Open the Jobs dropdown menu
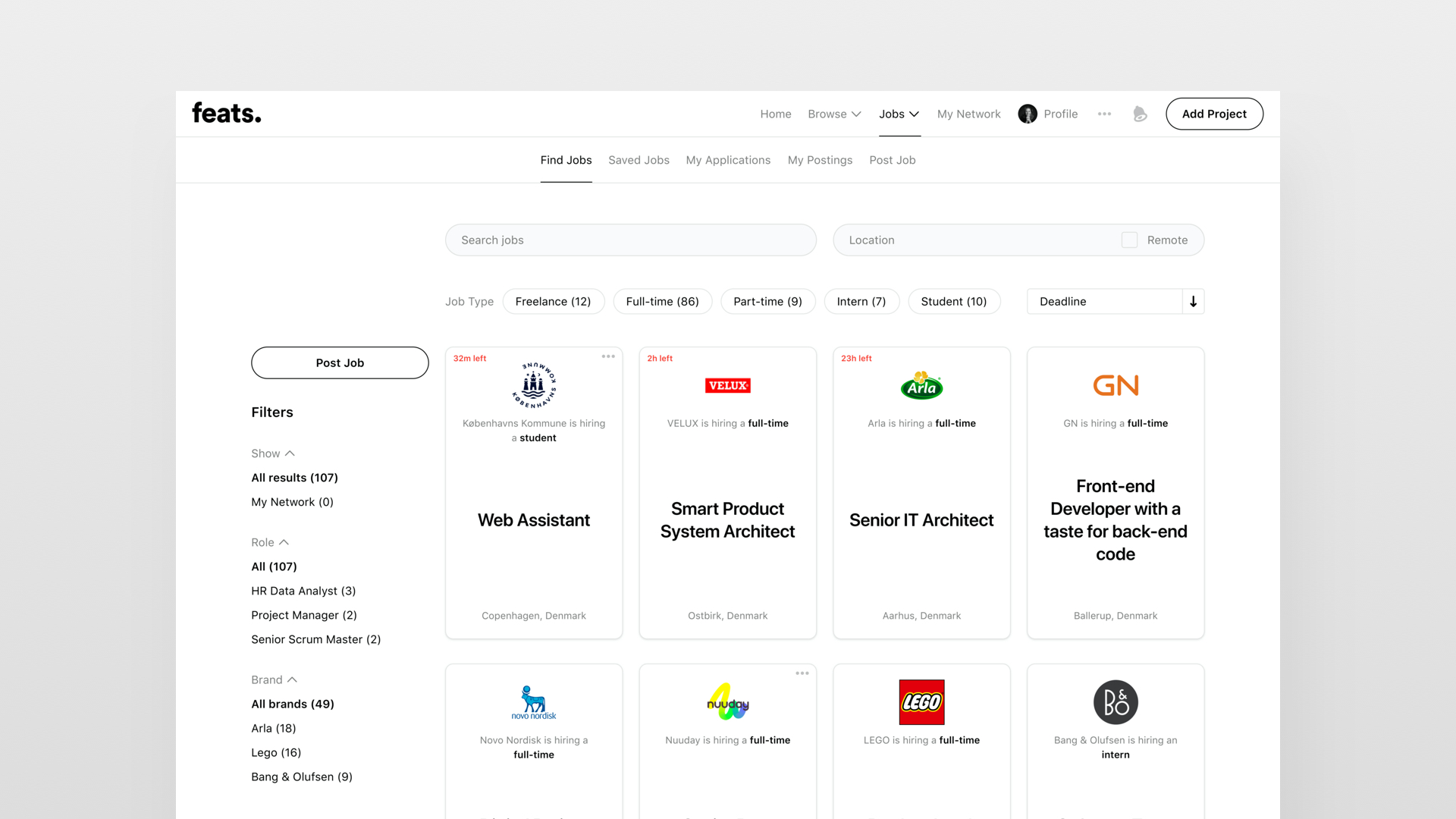The width and height of the screenshot is (1456, 819). point(899,114)
